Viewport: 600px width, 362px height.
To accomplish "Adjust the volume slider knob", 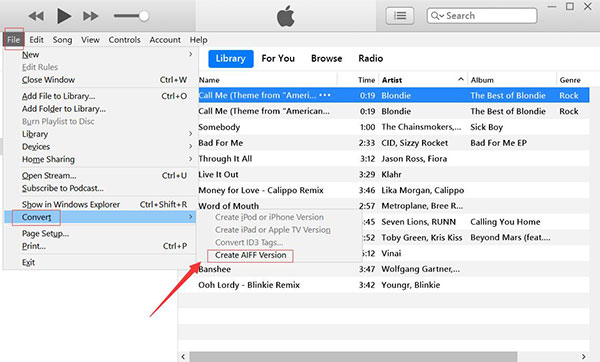I will pyautogui.click(x=144, y=16).
